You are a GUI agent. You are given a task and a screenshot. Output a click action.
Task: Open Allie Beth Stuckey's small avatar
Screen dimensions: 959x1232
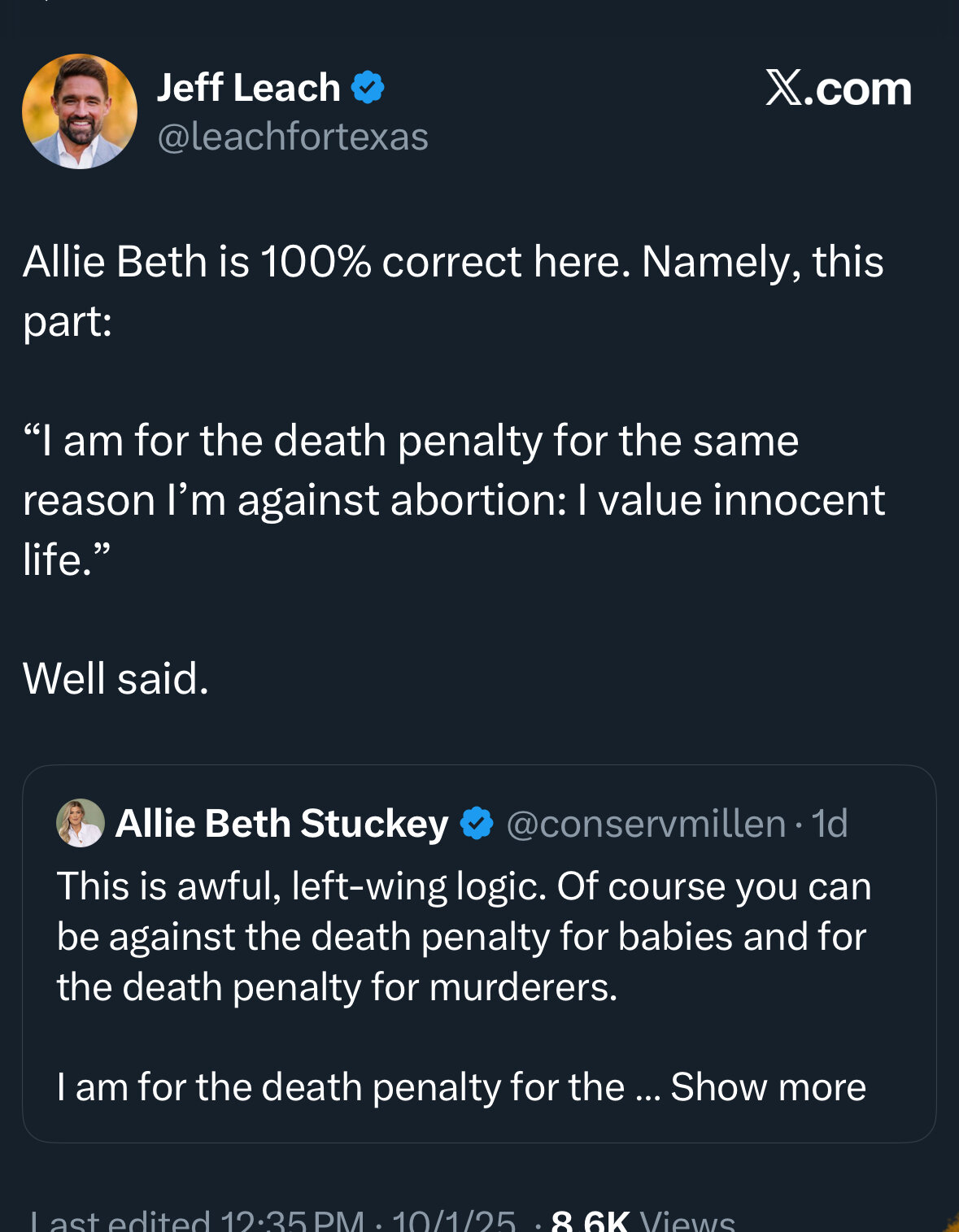80,823
